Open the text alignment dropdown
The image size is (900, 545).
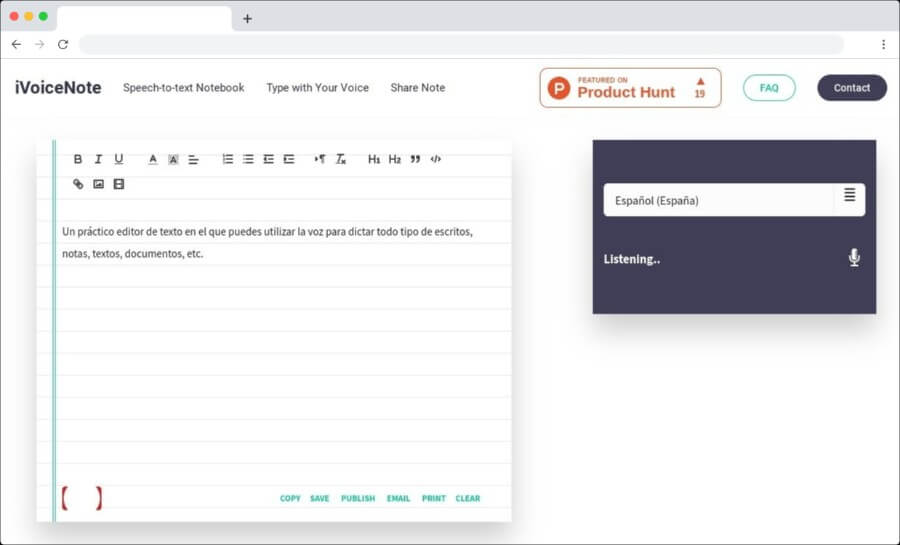click(x=193, y=159)
